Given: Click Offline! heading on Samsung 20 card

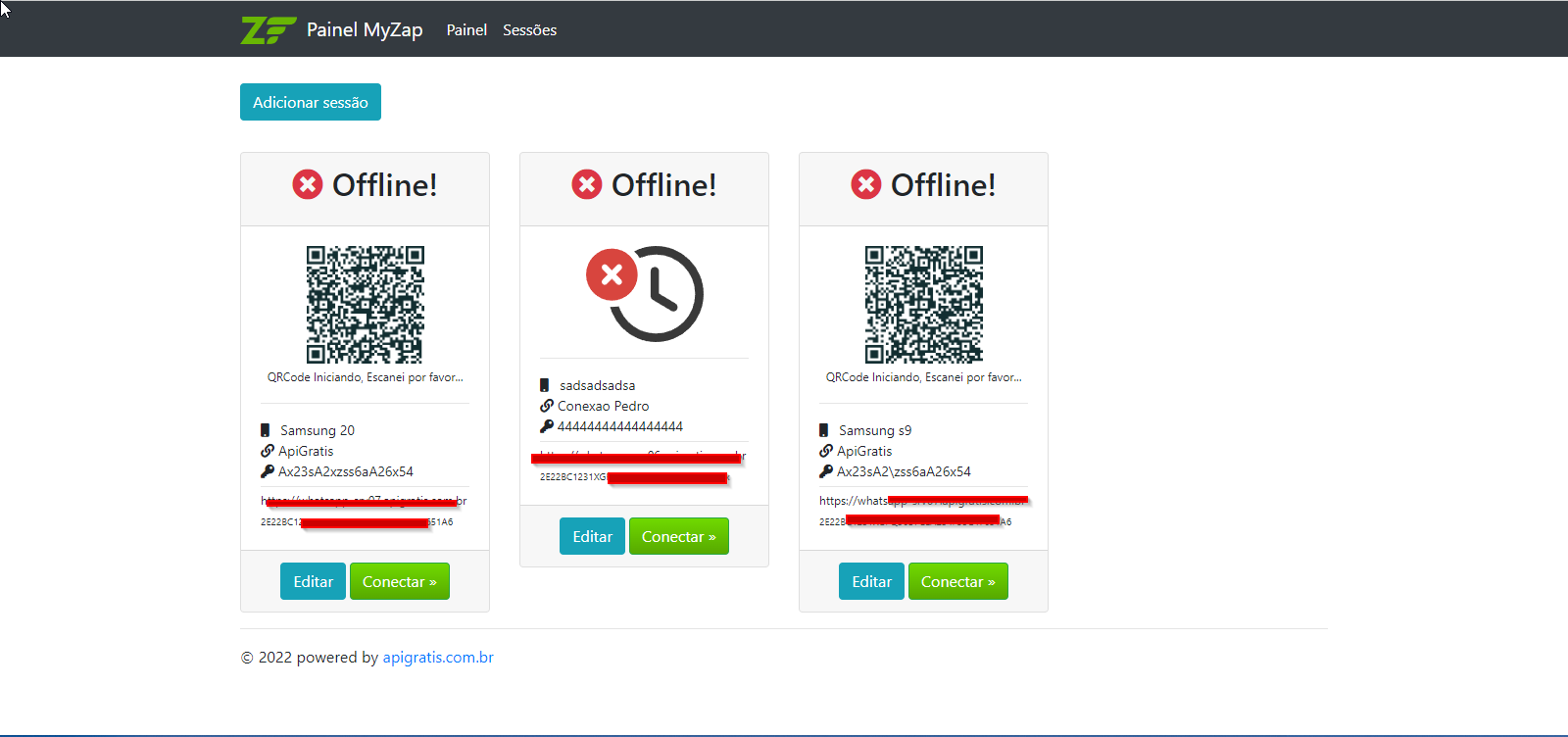Looking at the screenshot, I should point(385,184).
